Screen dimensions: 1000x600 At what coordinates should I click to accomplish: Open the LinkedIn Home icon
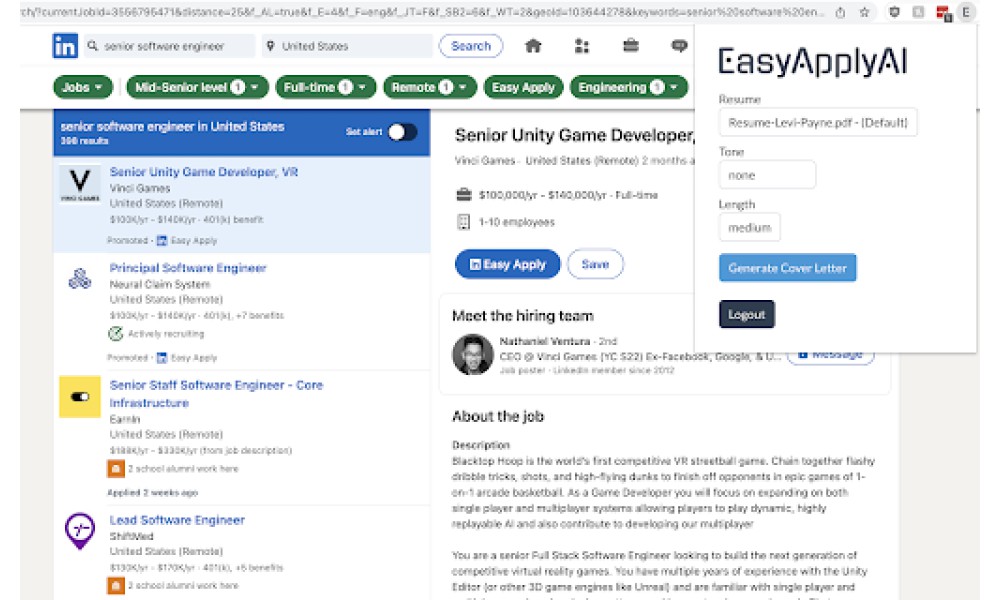click(x=533, y=46)
